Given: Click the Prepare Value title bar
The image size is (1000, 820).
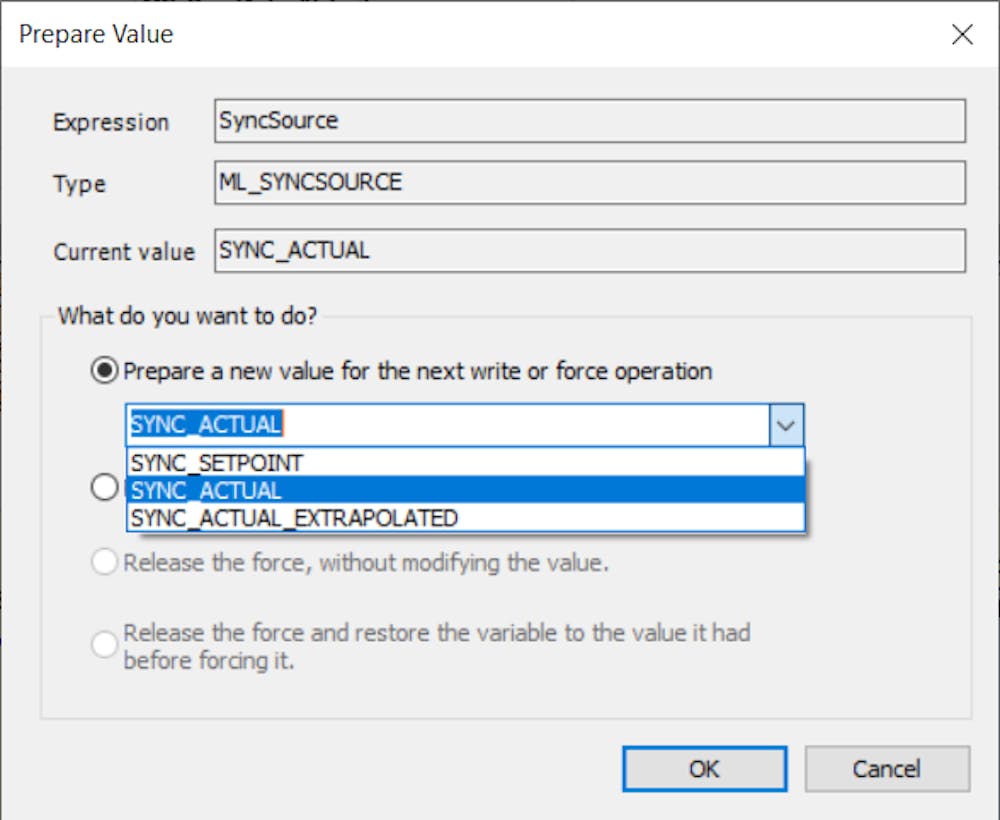Looking at the screenshot, I should pos(500,34).
